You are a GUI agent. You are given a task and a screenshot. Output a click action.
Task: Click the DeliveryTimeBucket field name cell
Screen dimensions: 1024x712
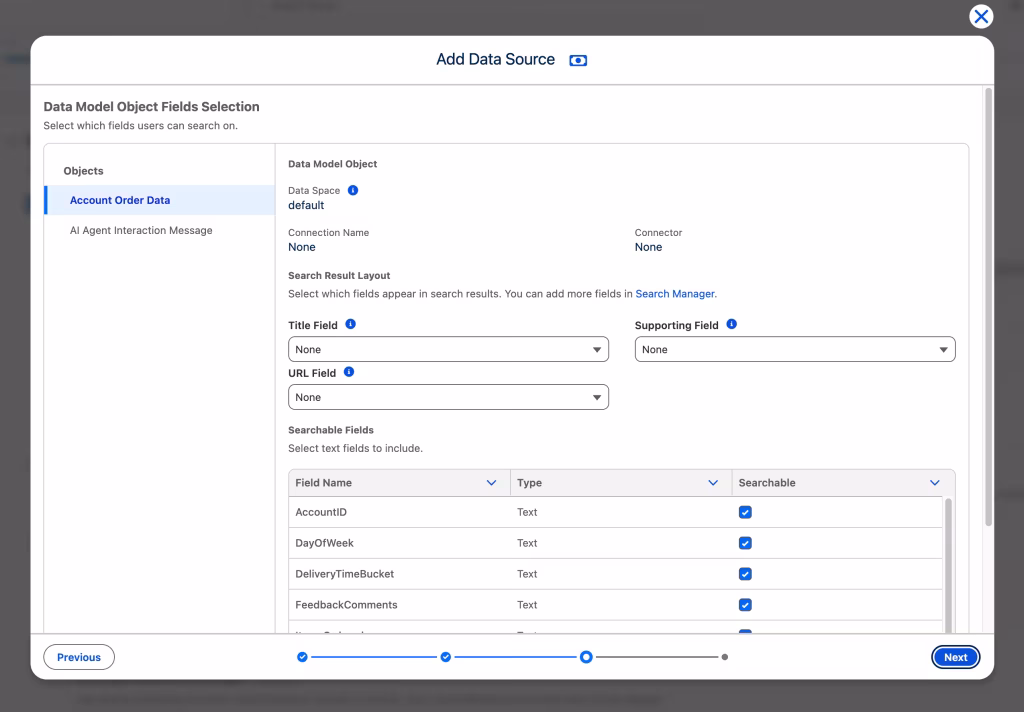[x=399, y=574]
